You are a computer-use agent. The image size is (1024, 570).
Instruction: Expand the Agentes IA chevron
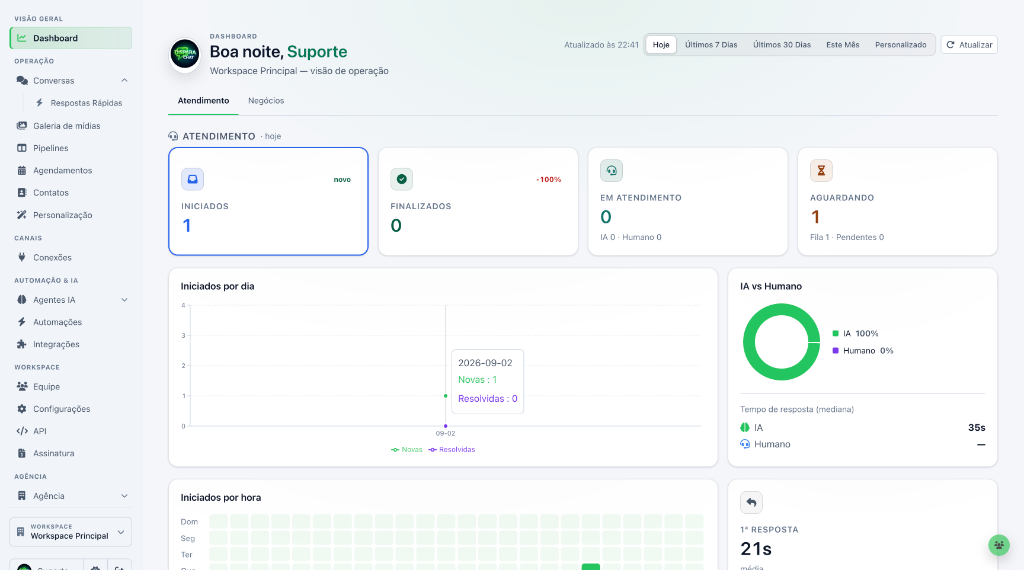tap(124, 300)
